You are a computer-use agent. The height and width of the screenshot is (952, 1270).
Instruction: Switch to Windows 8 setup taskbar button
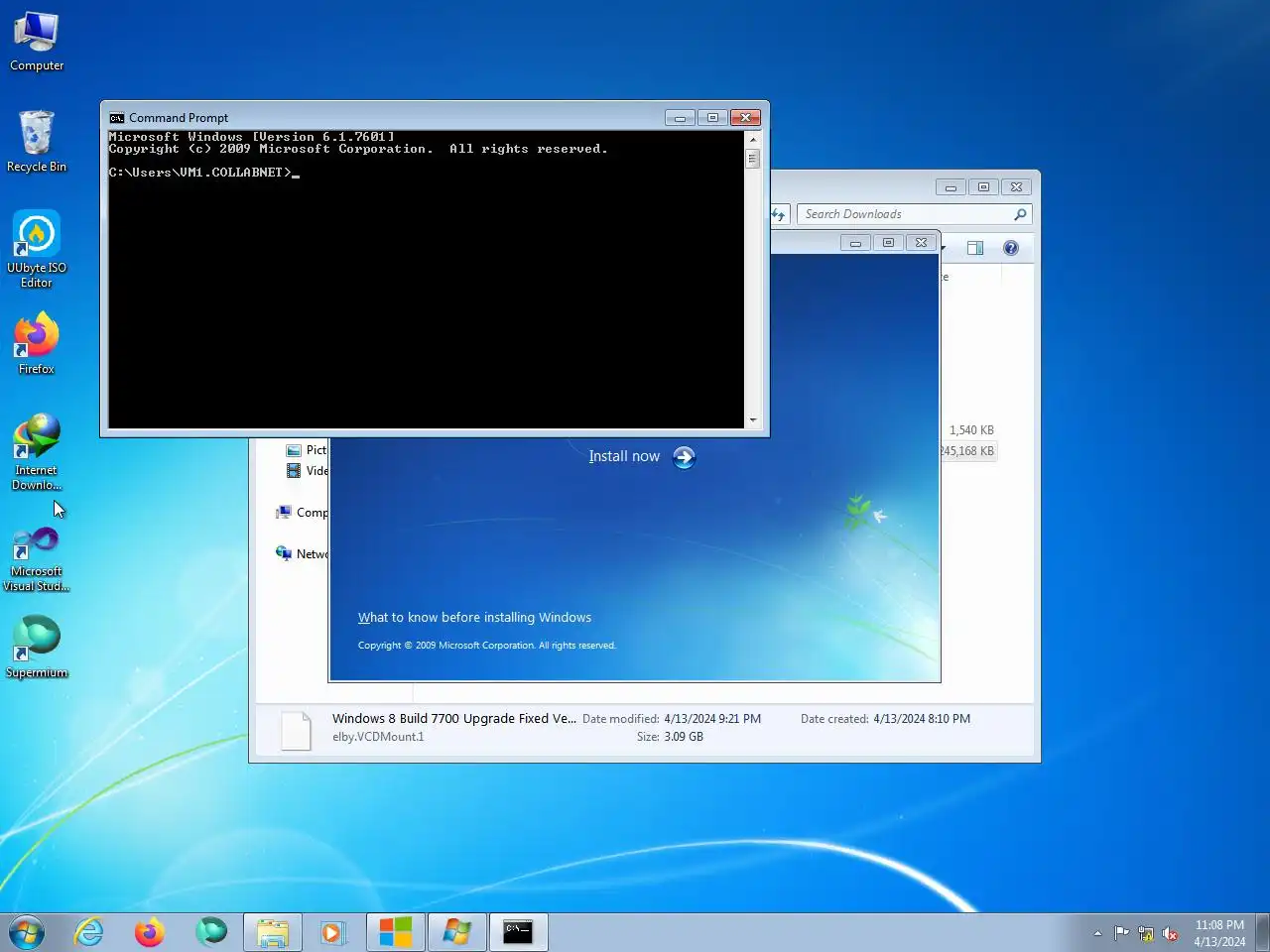point(395,932)
